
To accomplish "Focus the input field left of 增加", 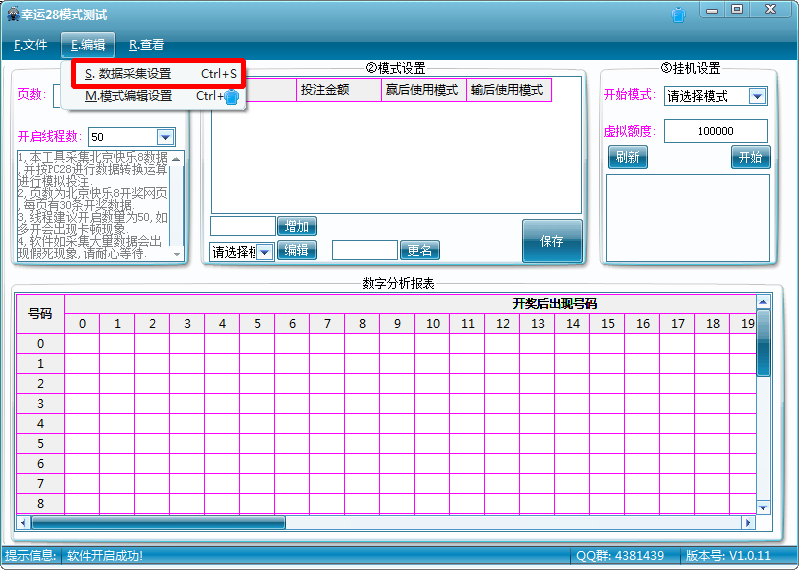I will tap(243, 226).
